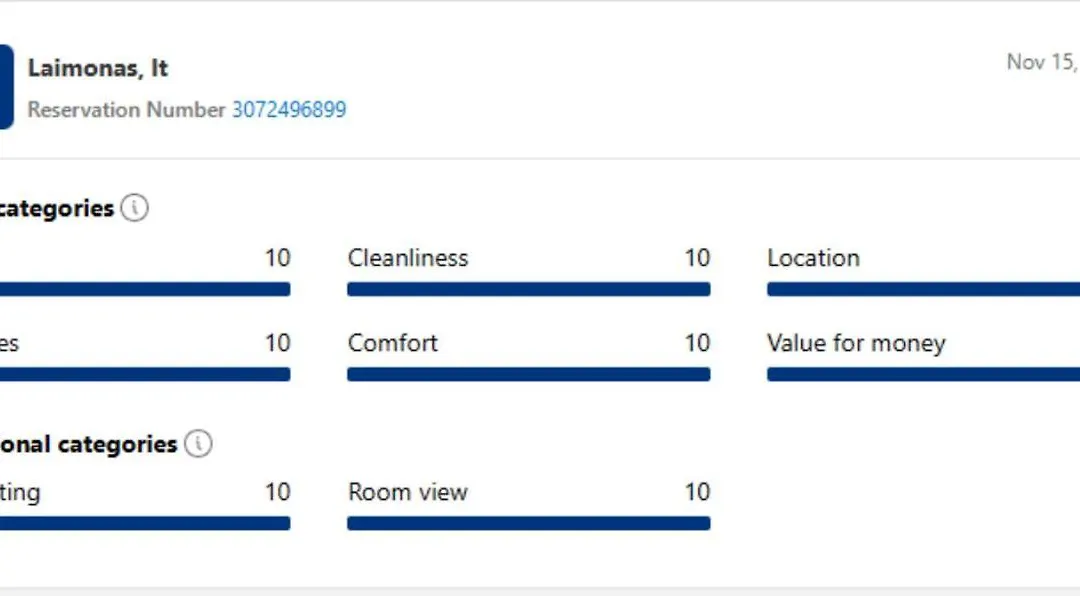Open reservation number 3072496899 link
This screenshot has width=1080, height=596.
coord(289,110)
